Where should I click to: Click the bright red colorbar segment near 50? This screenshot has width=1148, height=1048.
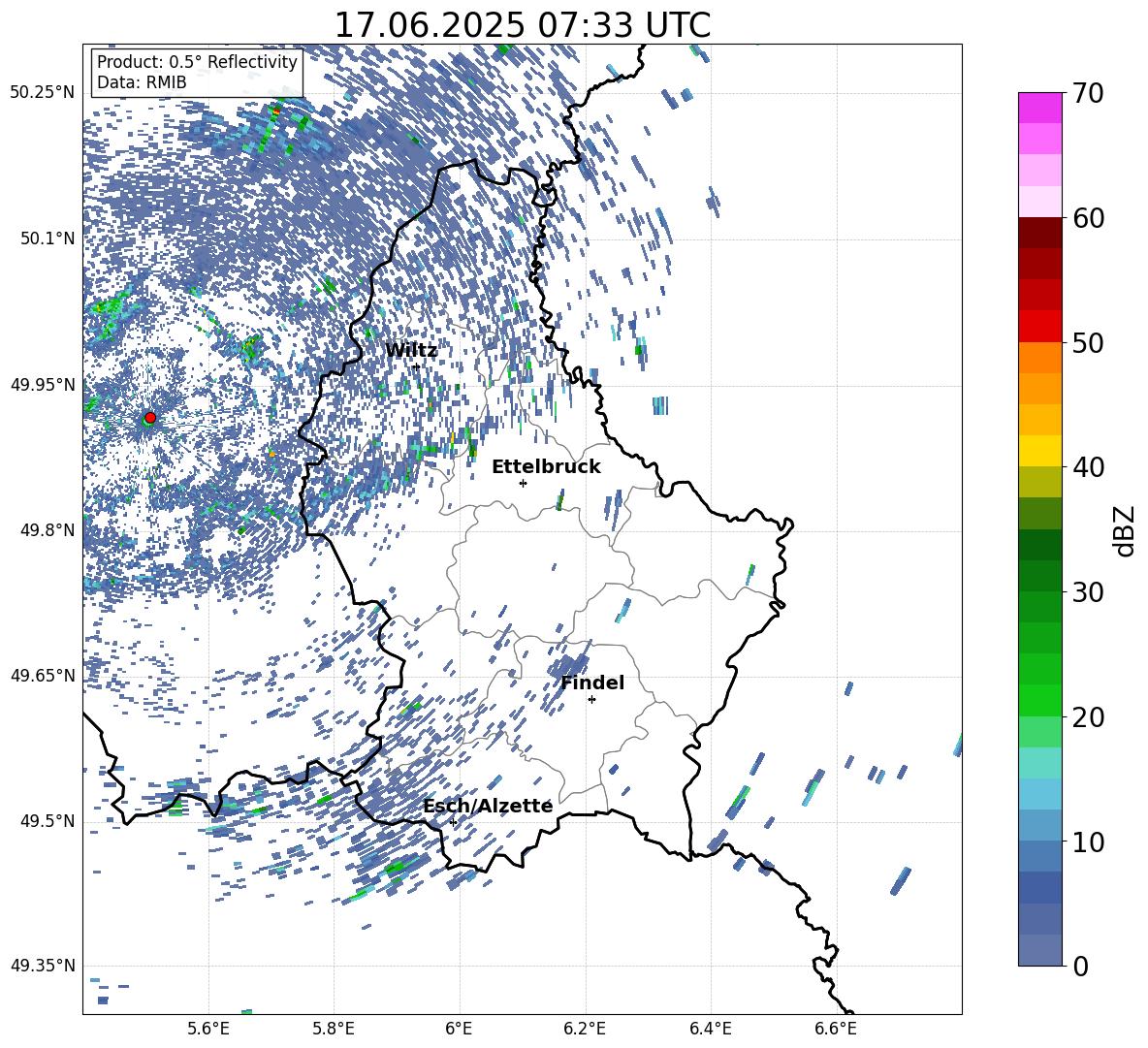1039,326
